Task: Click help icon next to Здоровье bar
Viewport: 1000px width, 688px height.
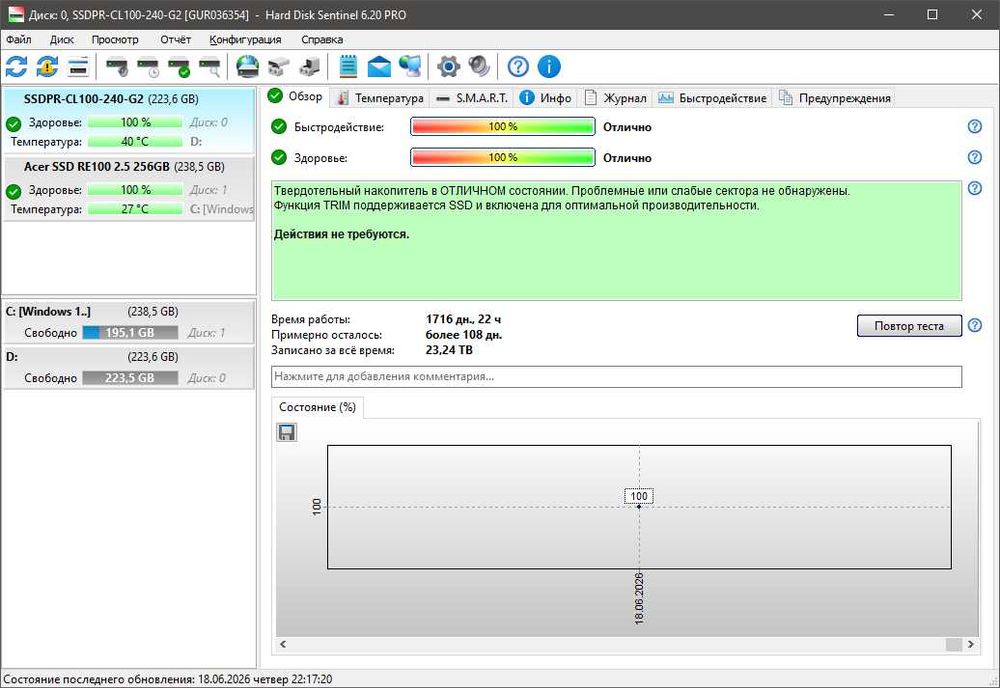Action: click(x=974, y=157)
